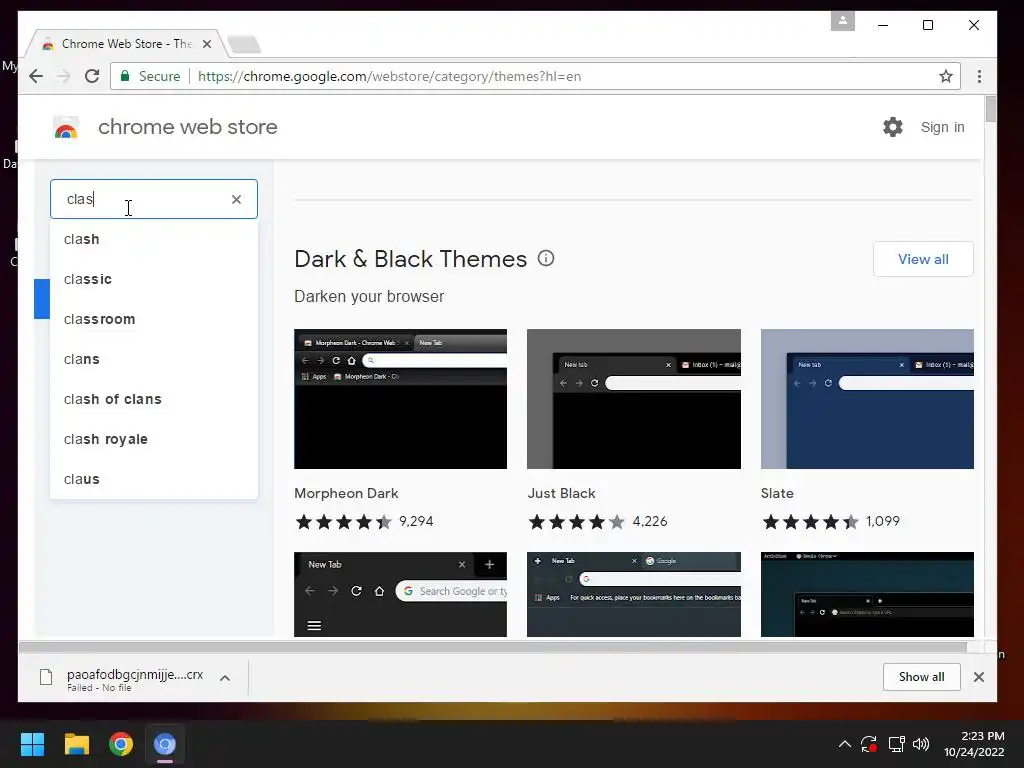Select the Chrome Web Store tab
This screenshot has width=1024, height=768.
tap(127, 44)
